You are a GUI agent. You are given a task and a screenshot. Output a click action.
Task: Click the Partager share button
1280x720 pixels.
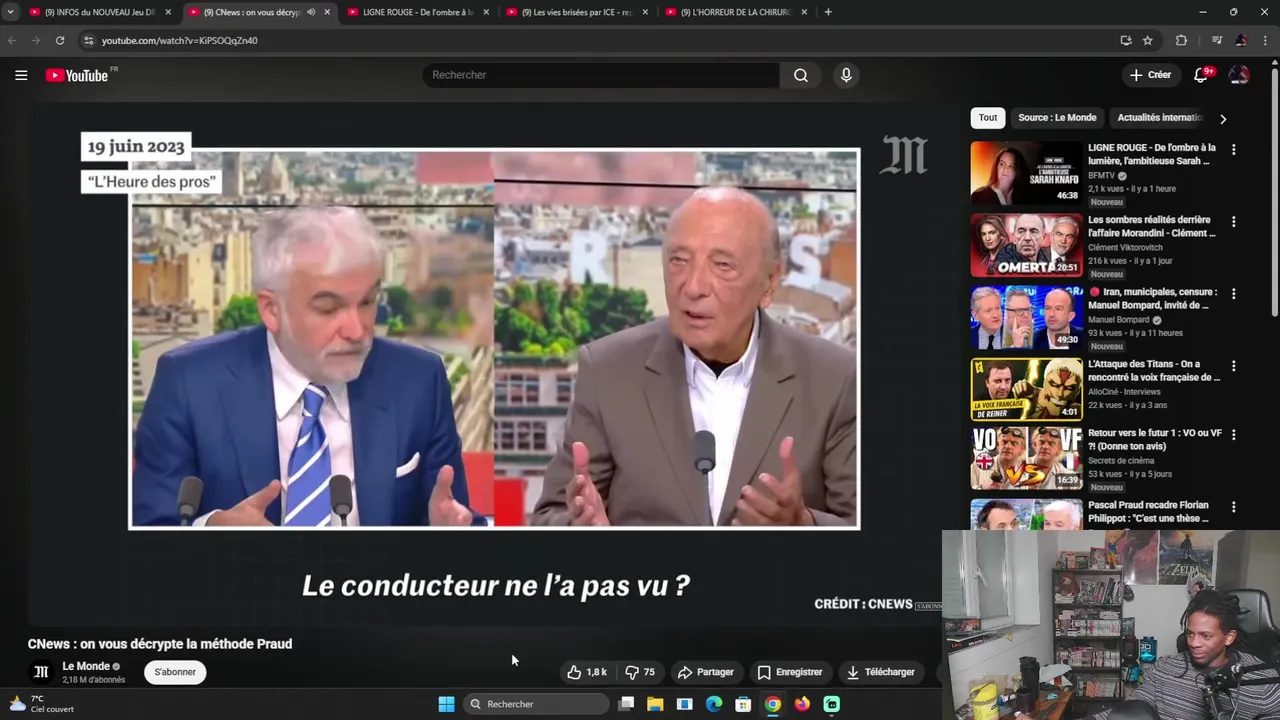pyautogui.click(x=705, y=672)
